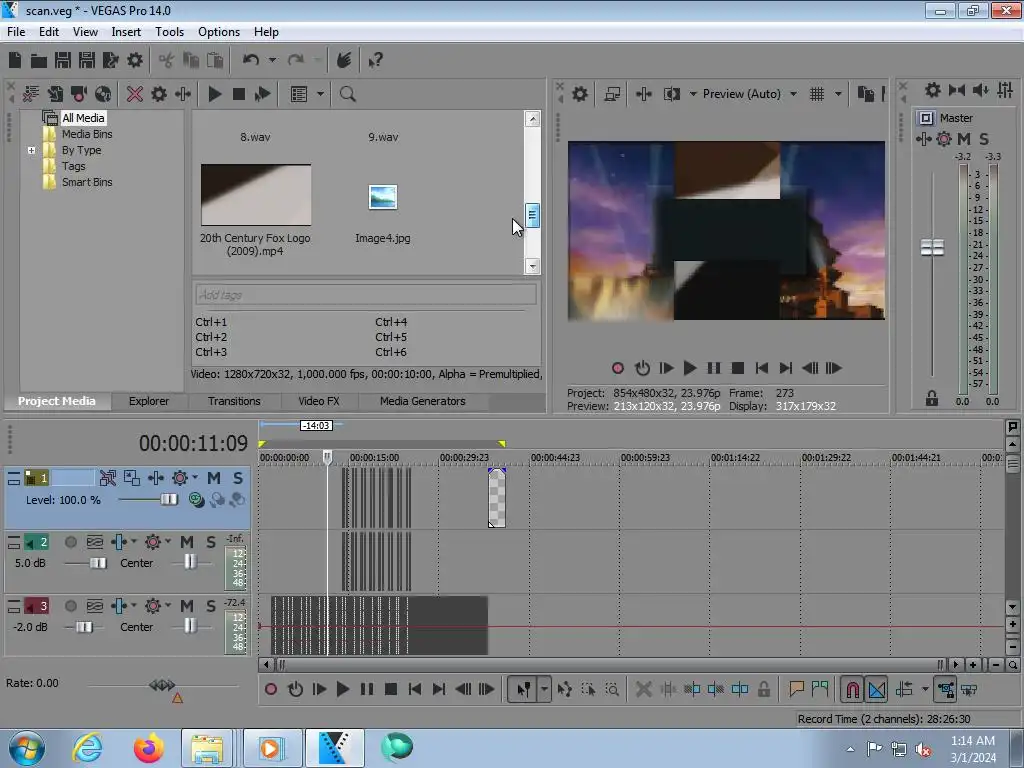Click audio track 2 volume slider handle

pos(98,563)
